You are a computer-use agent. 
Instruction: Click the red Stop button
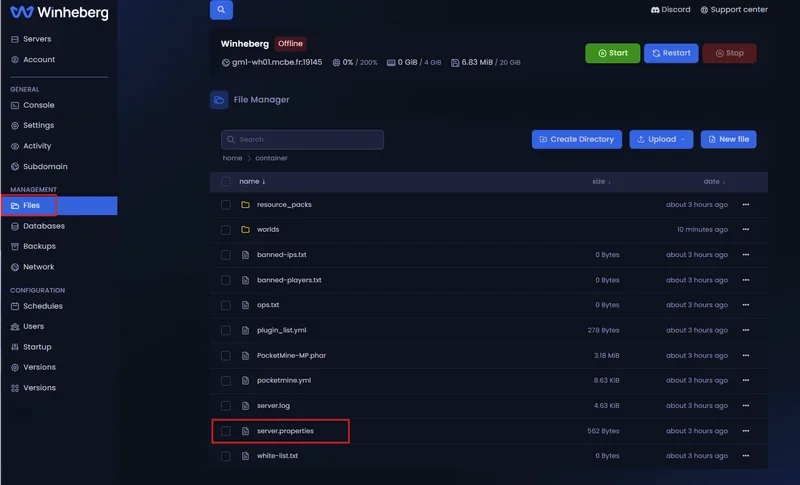pyautogui.click(x=729, y=53)
